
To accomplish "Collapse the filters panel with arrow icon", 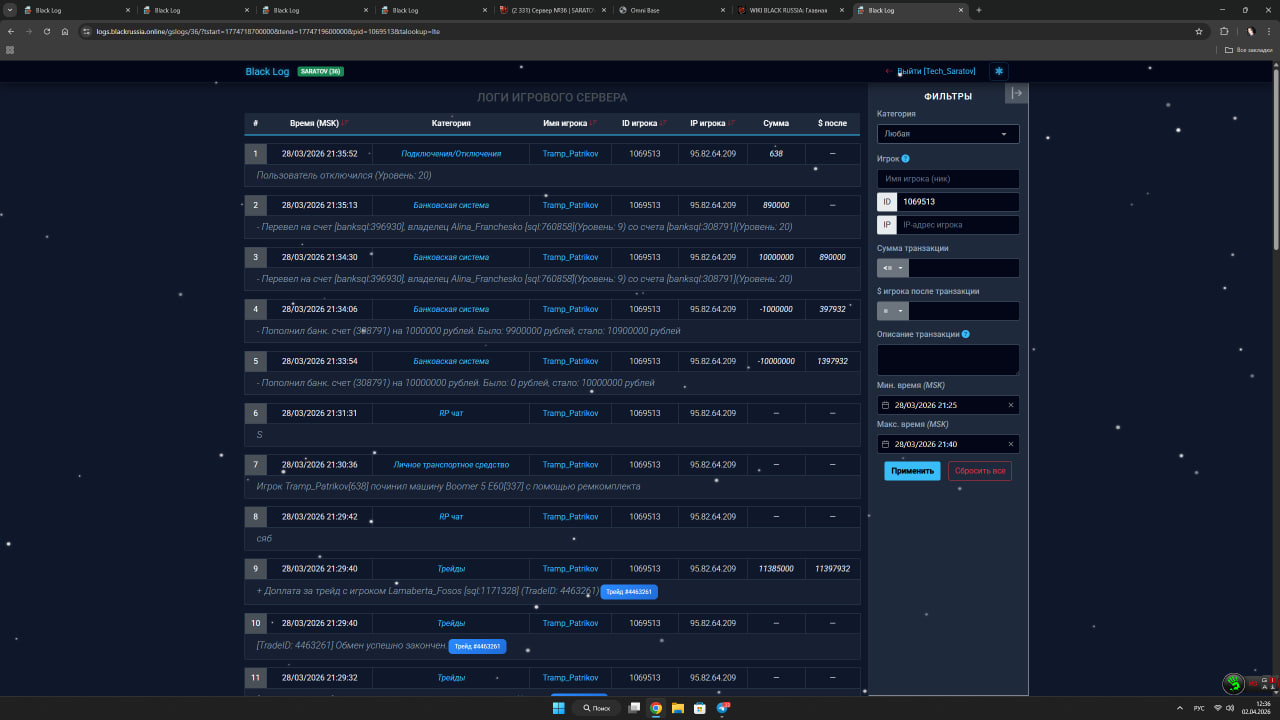I will coord(1016,93).
